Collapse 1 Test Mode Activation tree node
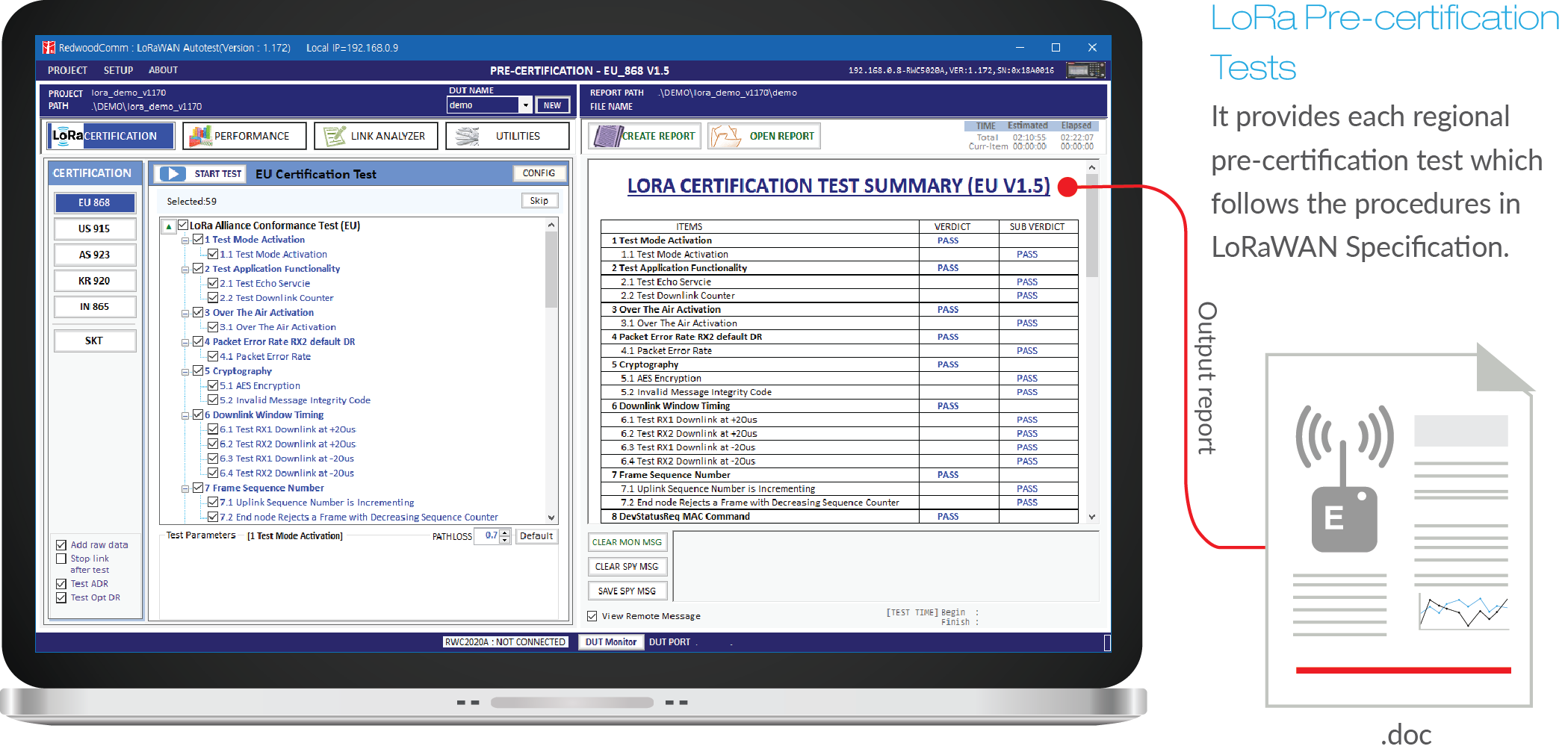The width and height of the screenshot is (1568, 752). (185, 240)
